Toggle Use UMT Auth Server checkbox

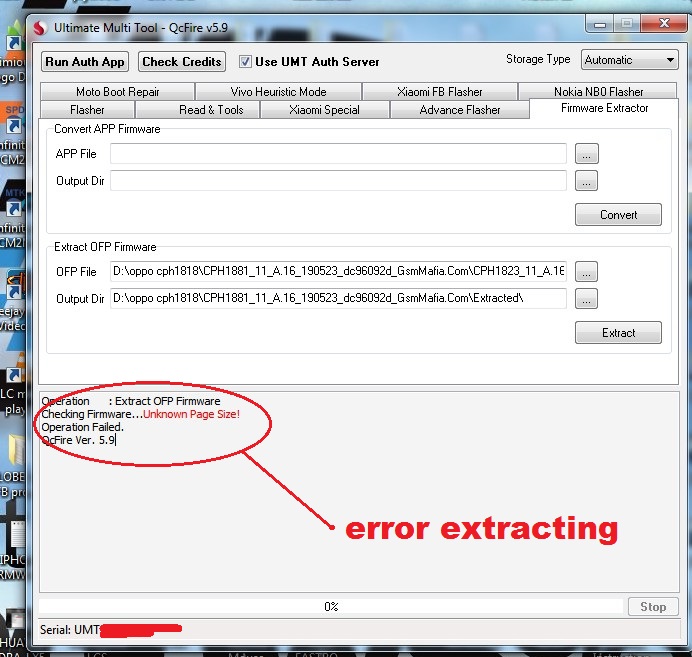pyautogui.click(x=245, y=61)
